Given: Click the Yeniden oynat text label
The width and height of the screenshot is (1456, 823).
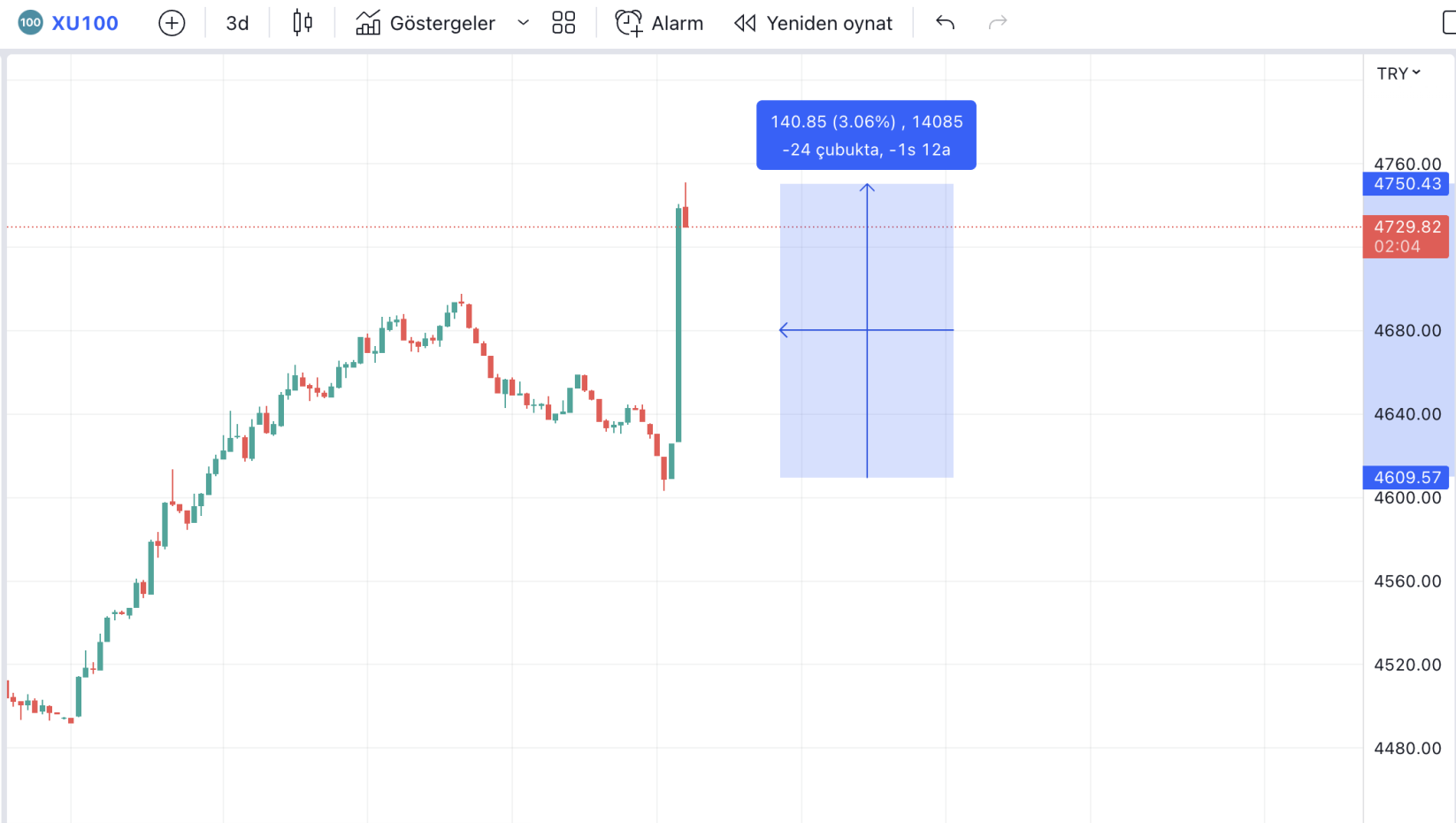Looking at the screenshot, I should (829, 23).
